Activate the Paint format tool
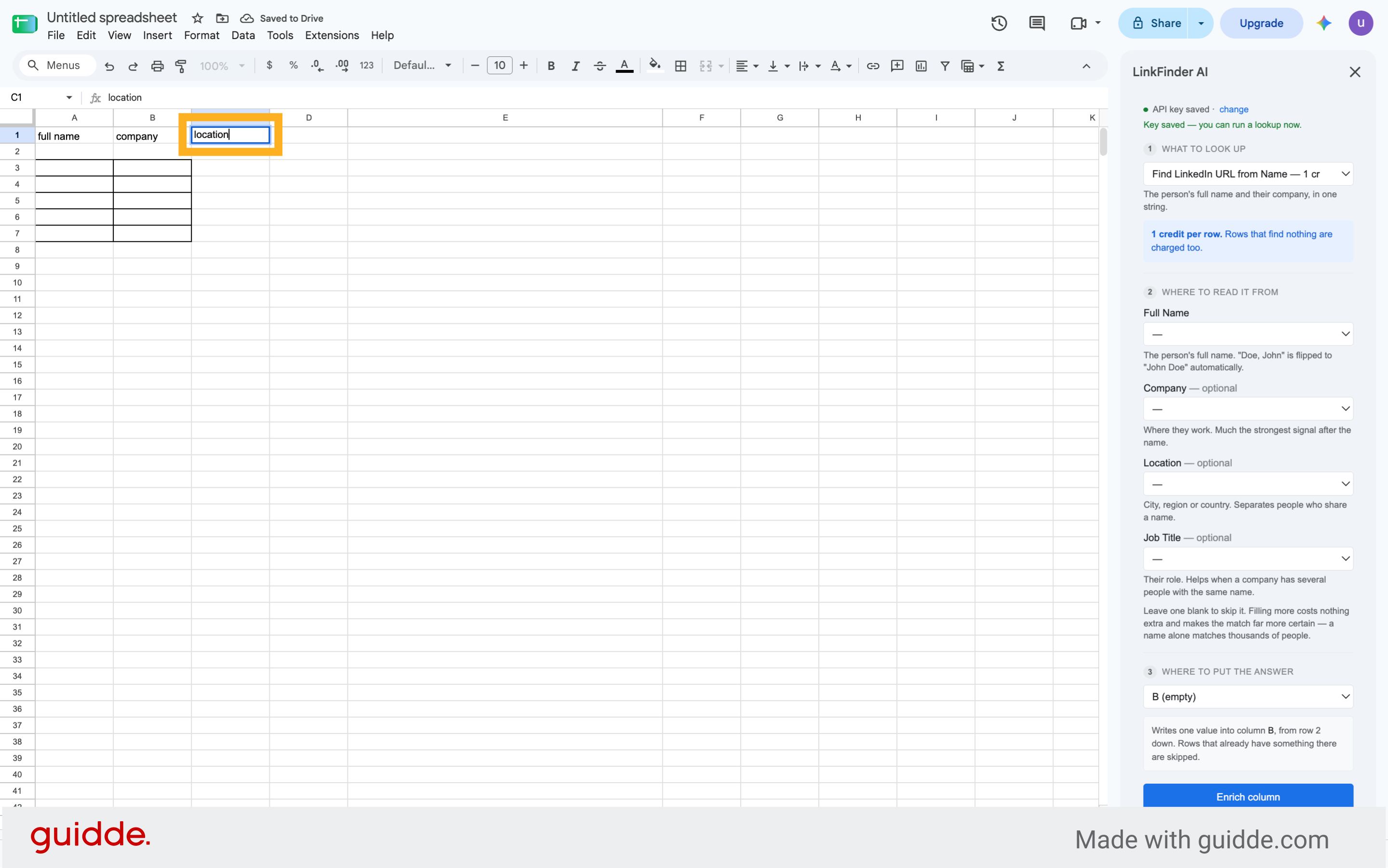Image resolution: width=1388 pixels, height=868 pixels. (x=181, y=66)
